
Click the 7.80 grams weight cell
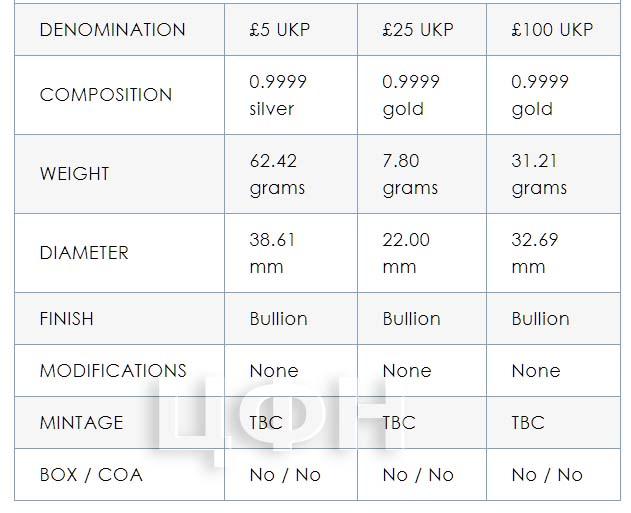[x=422, y=174]
